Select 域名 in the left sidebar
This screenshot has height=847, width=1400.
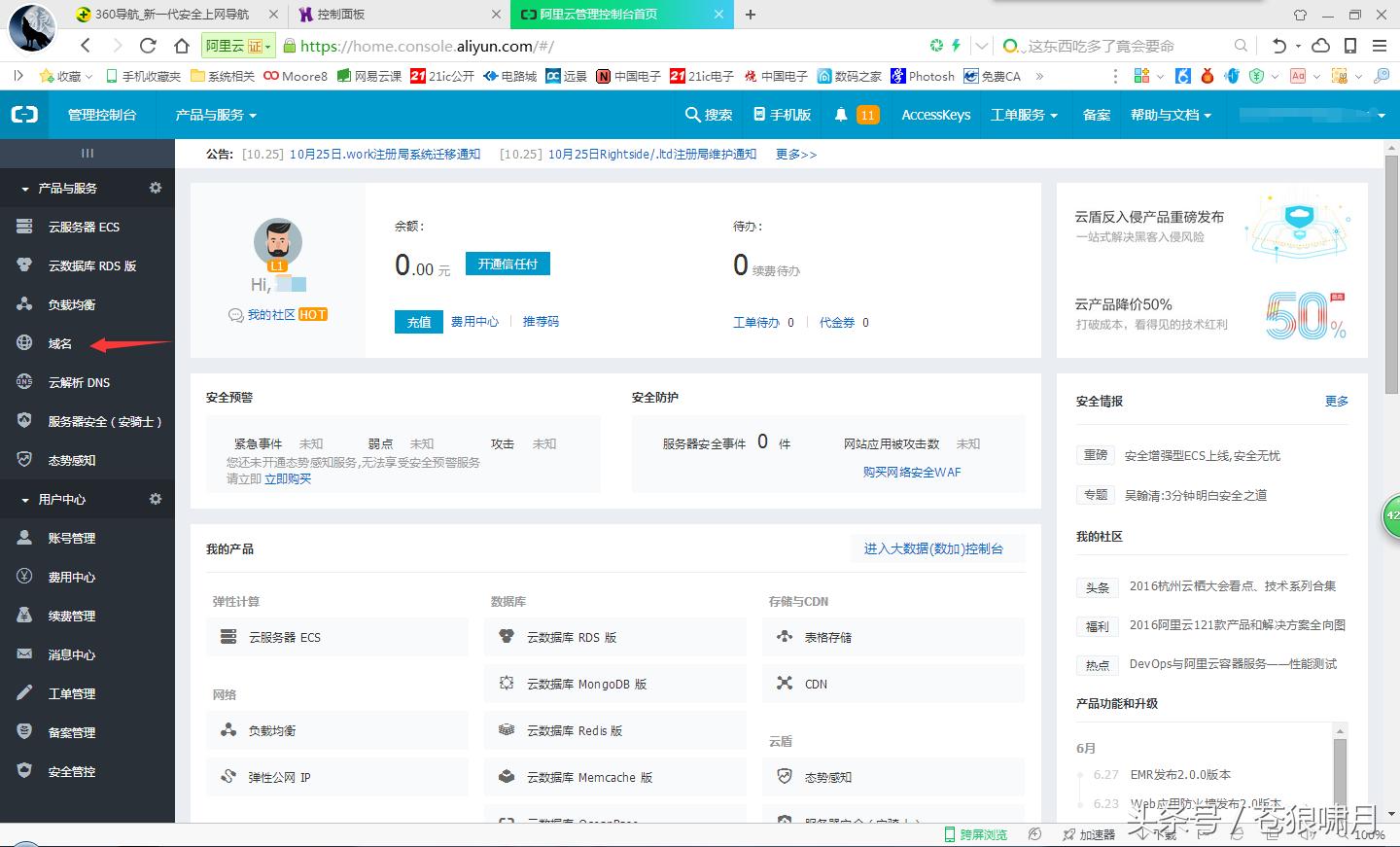58,342
